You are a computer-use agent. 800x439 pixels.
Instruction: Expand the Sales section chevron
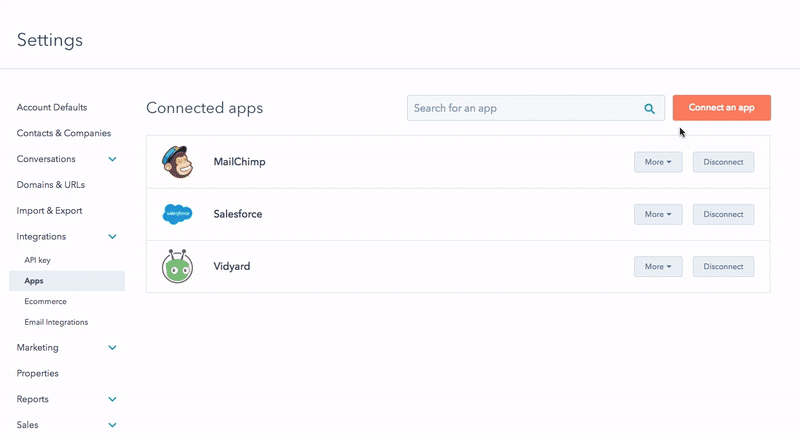pyautogui.click(x=112, y=425)
